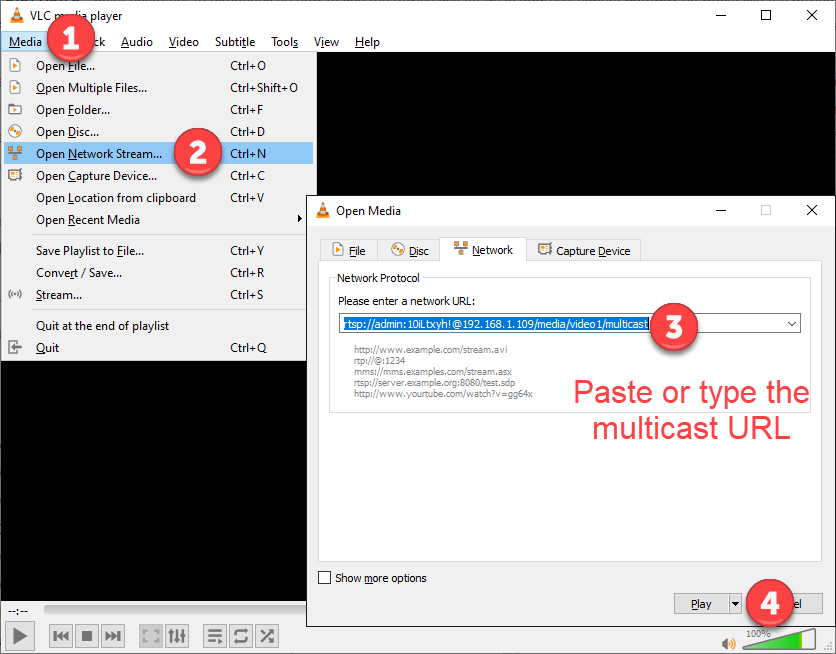Open the network URL history dropdown

[x=791, y=323]
